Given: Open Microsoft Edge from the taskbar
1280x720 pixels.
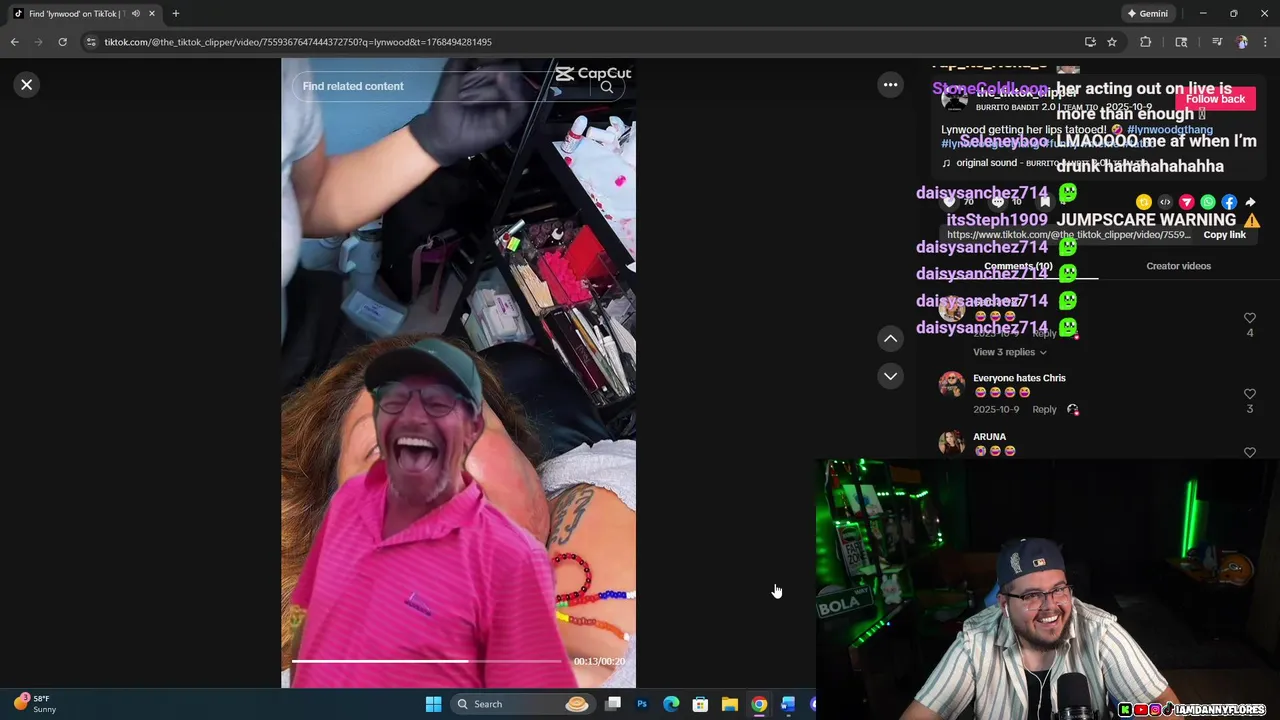Looking at the screenshot, I should (x=671, y=704).
